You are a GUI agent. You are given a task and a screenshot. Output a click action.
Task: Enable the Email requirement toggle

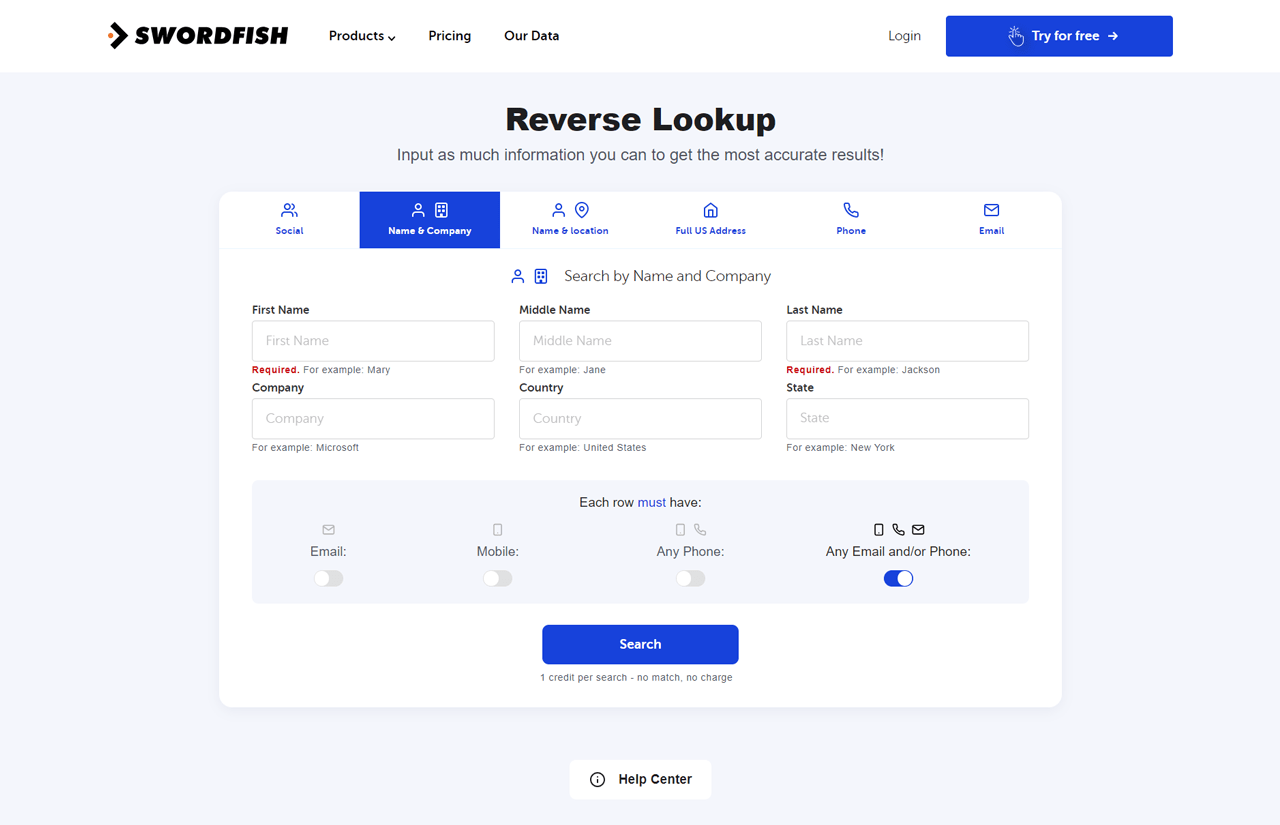[328, 578]
